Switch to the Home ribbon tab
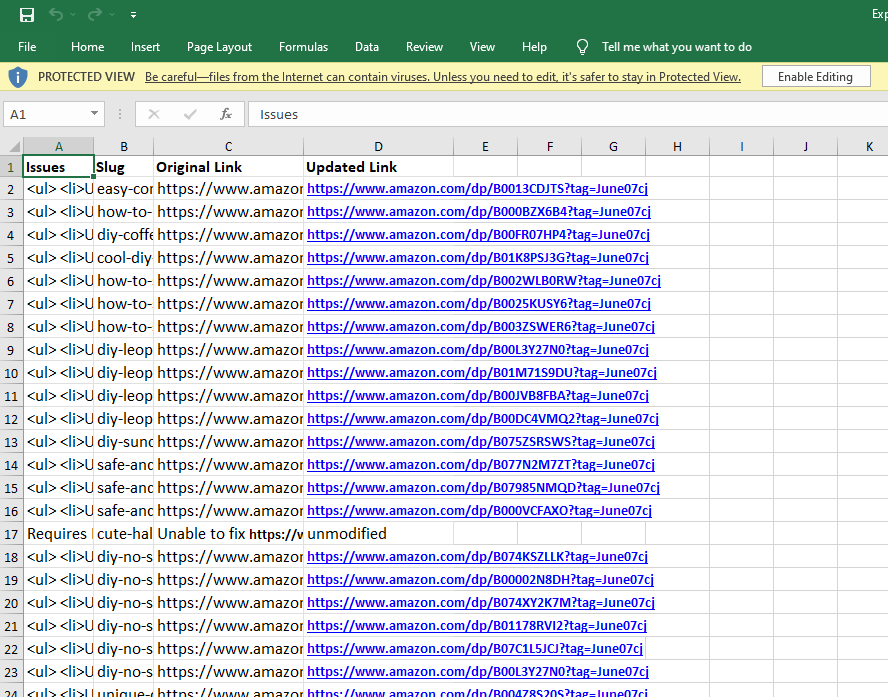The height and width of the screenshot is (697, 888). [x=87, y=47]
